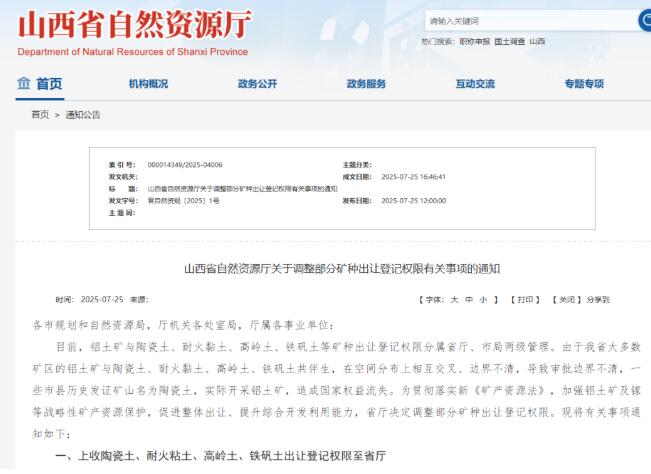Set font size to 小
The width and height of the screenshot is (651, 474).
(x=483, y=300)
